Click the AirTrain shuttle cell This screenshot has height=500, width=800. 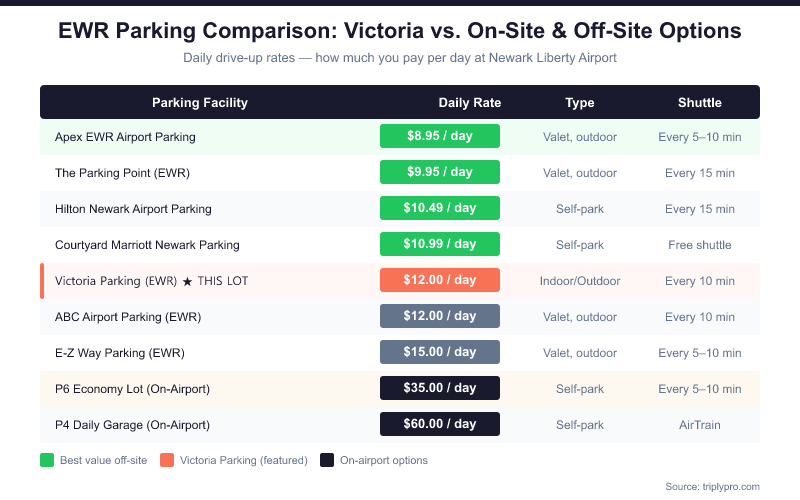click(x=699, y=425)
